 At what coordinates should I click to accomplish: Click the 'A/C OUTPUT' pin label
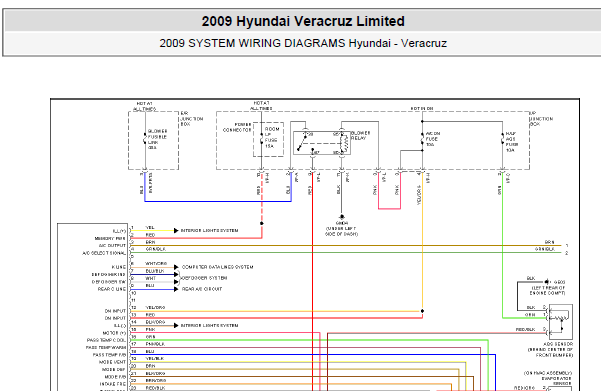pos(112,246)
